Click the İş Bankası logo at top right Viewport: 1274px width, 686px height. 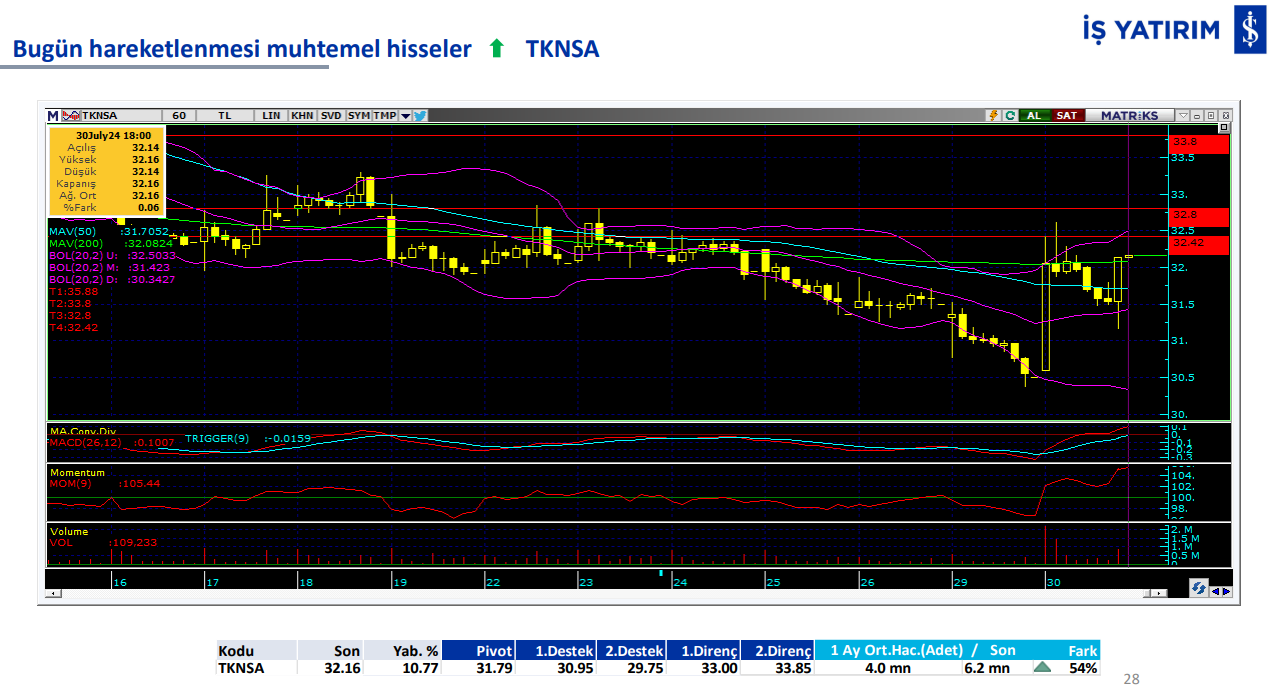coord(1251,28)
